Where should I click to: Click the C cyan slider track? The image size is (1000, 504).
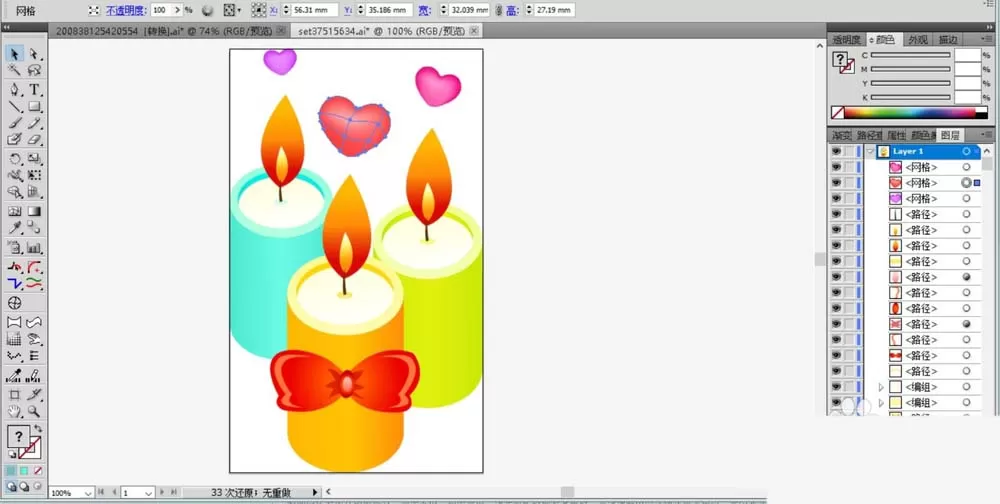(911, 56)
